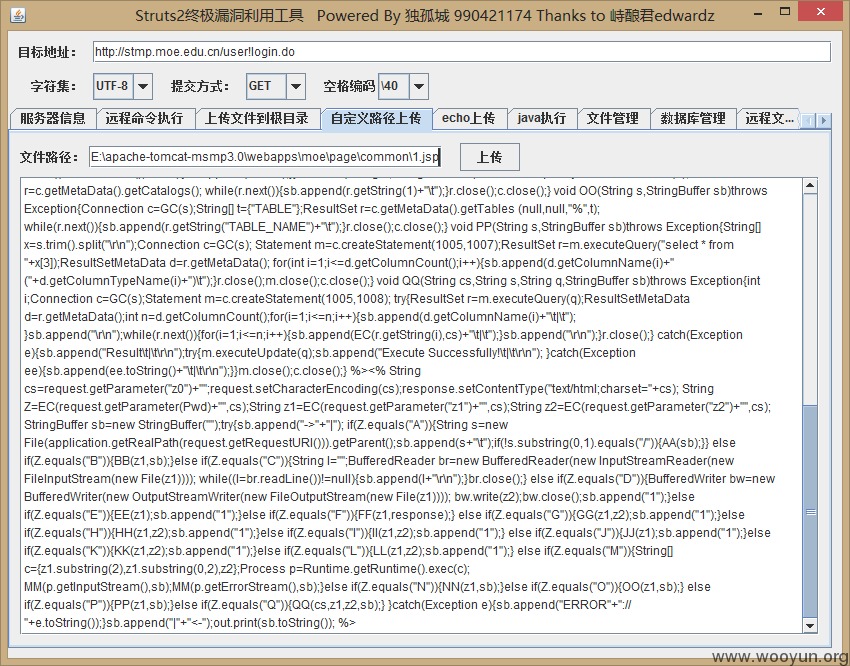Focus the 目标地址 URL input field
The height and width of the screenshot is (666, 850).
tap(461, 52)
